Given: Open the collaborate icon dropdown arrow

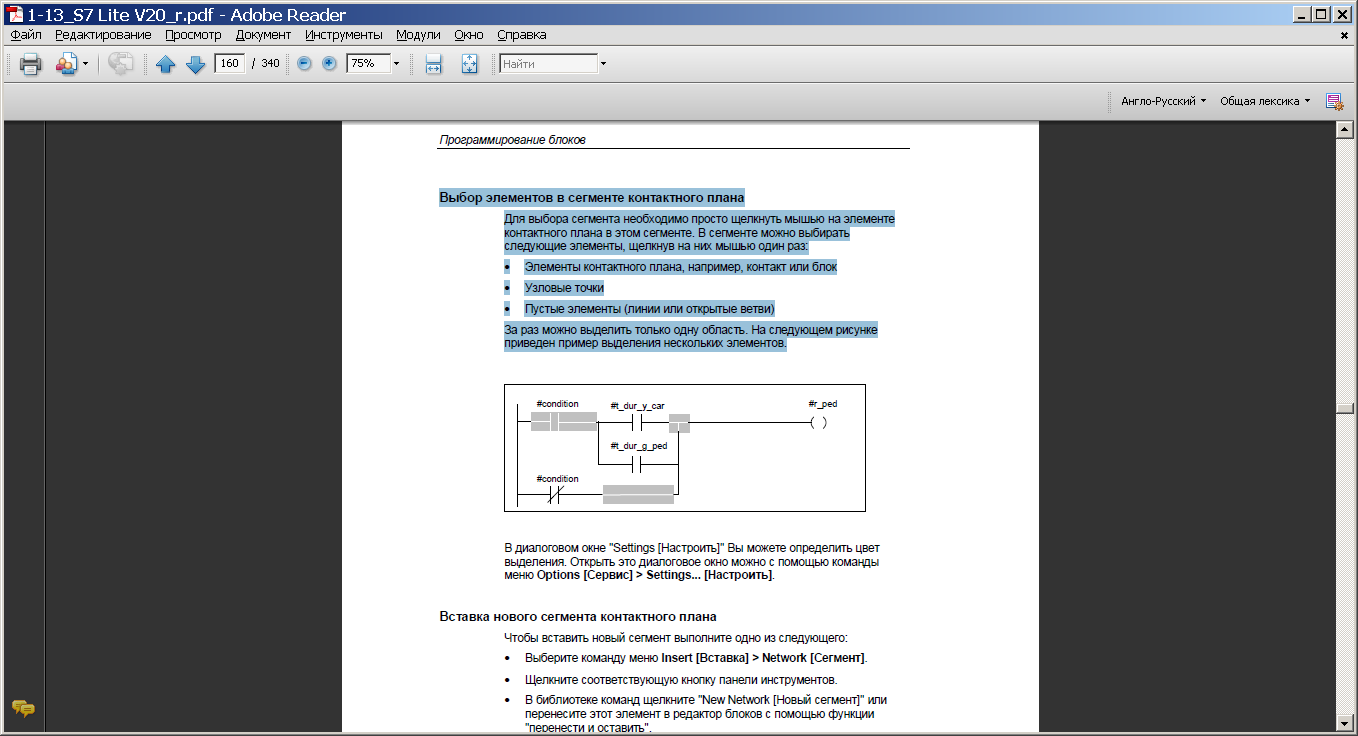Looking at the screenshot, I should pos(85,64).
